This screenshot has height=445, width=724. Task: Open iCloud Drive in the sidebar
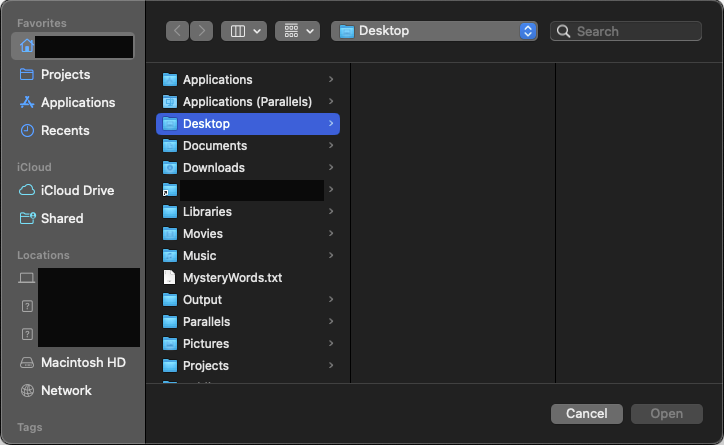coord(77,191)
